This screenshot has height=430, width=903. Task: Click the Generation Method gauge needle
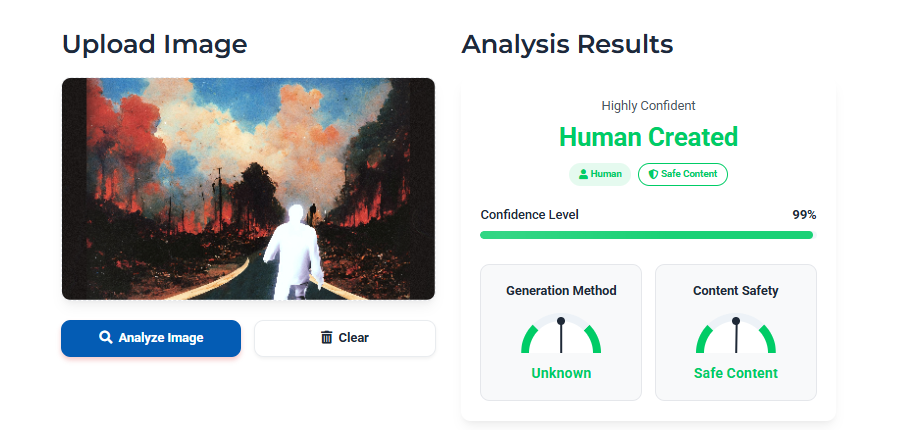pyautogui.click(x=561, y=336)
